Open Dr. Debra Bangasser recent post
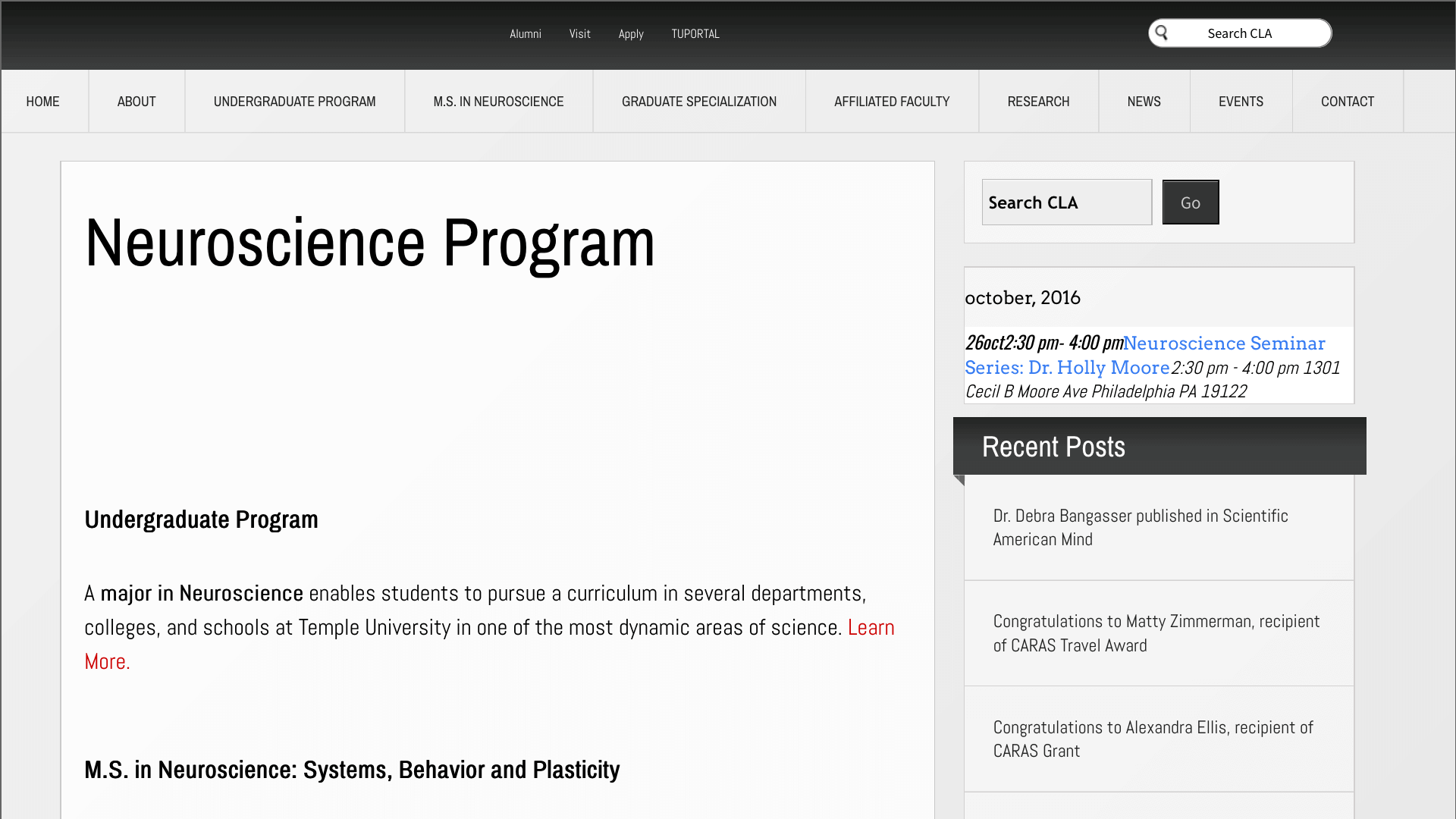This screenshot has width=1456, height=819. pyautogui.click(x=1140, y=527)
